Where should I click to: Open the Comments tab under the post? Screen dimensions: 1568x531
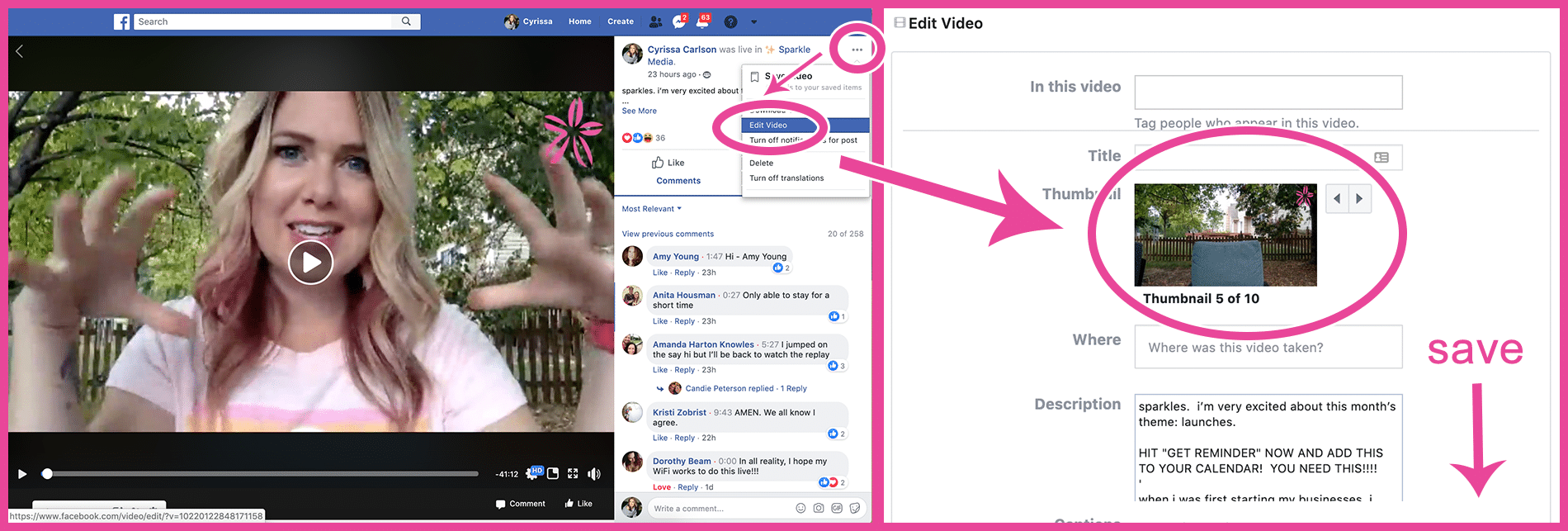678,181
